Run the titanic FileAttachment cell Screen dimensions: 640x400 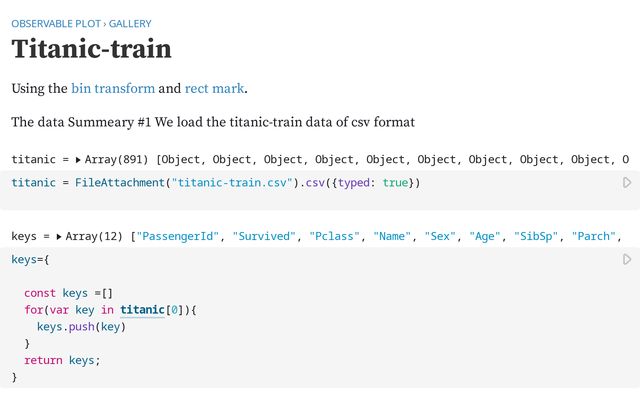click(x=627, y=183)
